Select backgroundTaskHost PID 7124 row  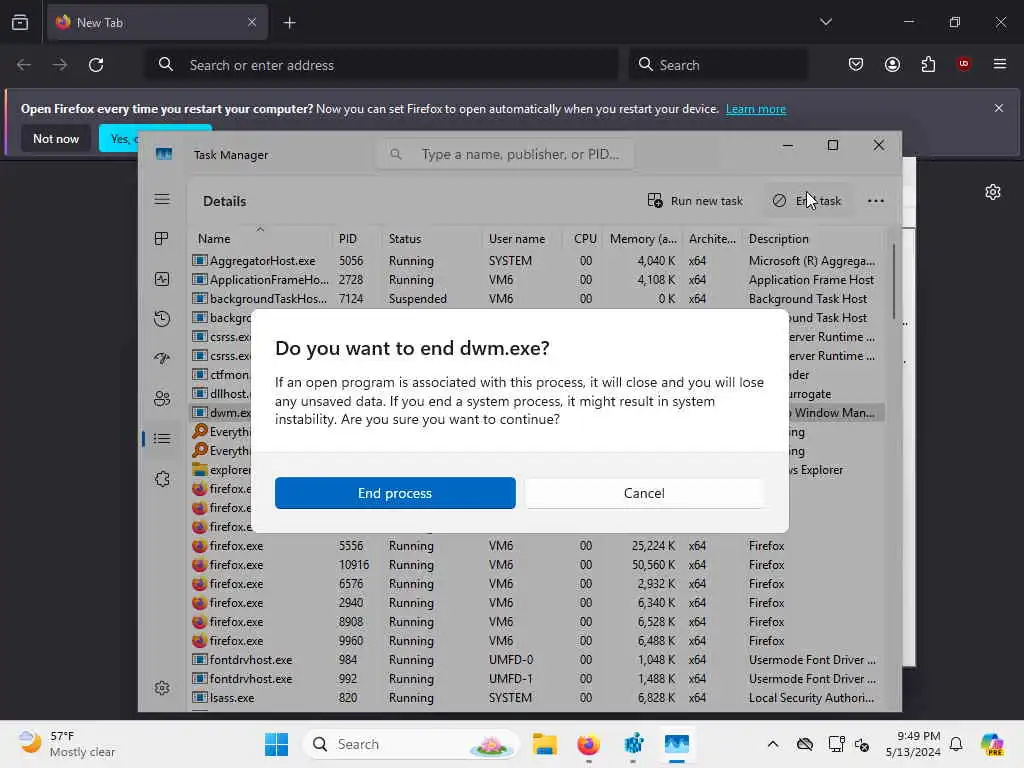pos(537,298)
